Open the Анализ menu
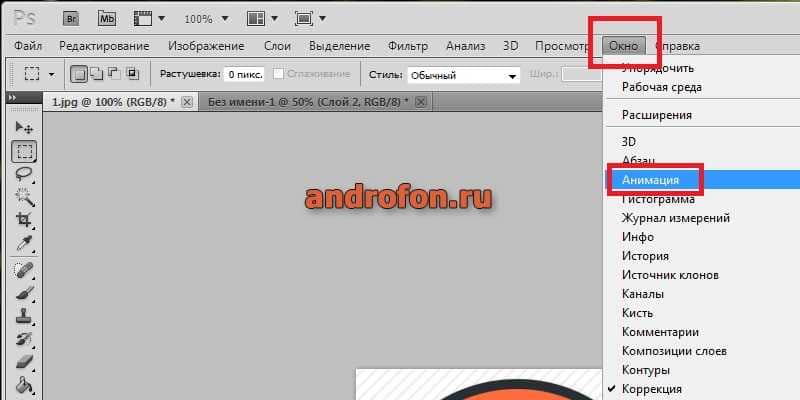Image resolution: width=800 pixels, height=400 pixels. point(465,46)
